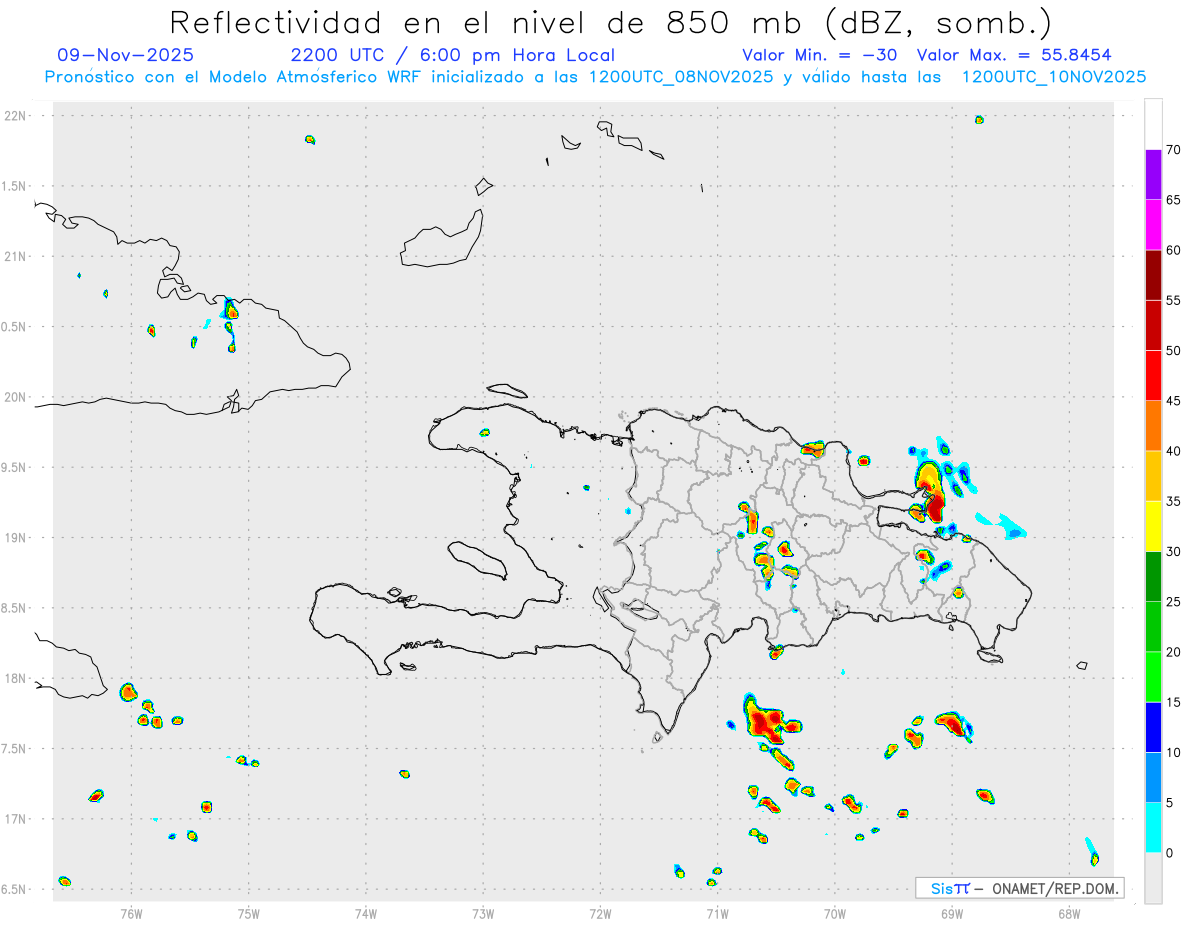Click the '65' colorbar label
This screenshot has height=927, width=1200.
pos(1174,200)
